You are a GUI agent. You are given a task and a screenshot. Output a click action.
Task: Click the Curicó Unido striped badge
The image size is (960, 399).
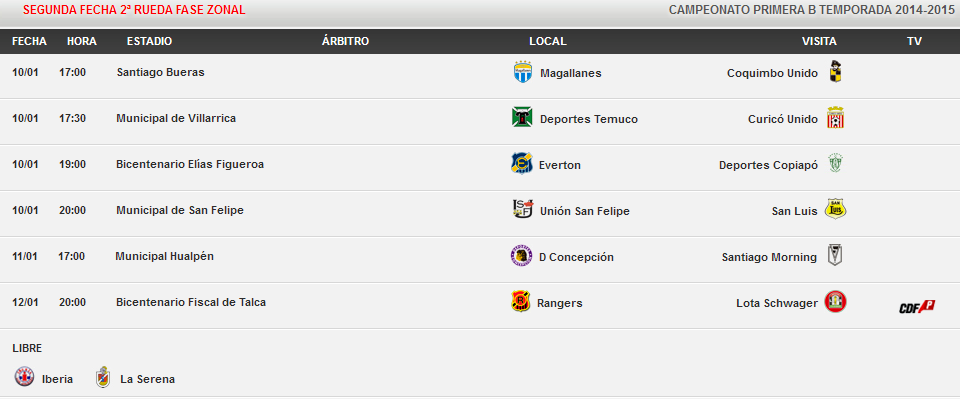click(835, 117)
